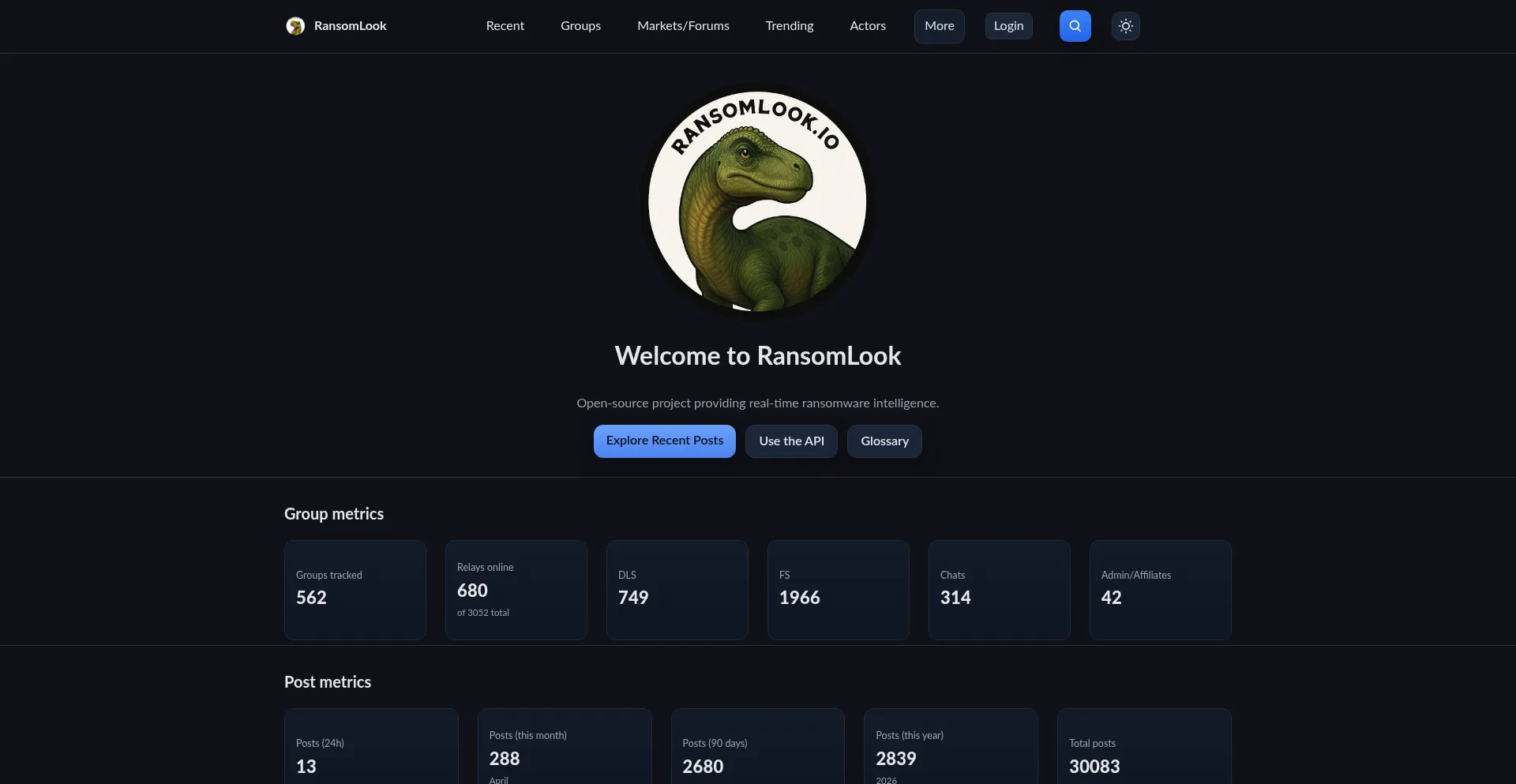The height and width of the screenshot is (784, 1516).
Task: Open the Relays online 680 card
Action: coord(516,590)
